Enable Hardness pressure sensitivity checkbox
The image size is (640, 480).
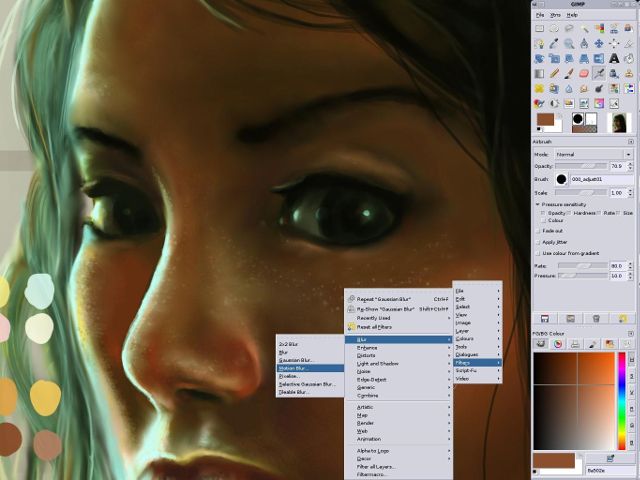569,213
